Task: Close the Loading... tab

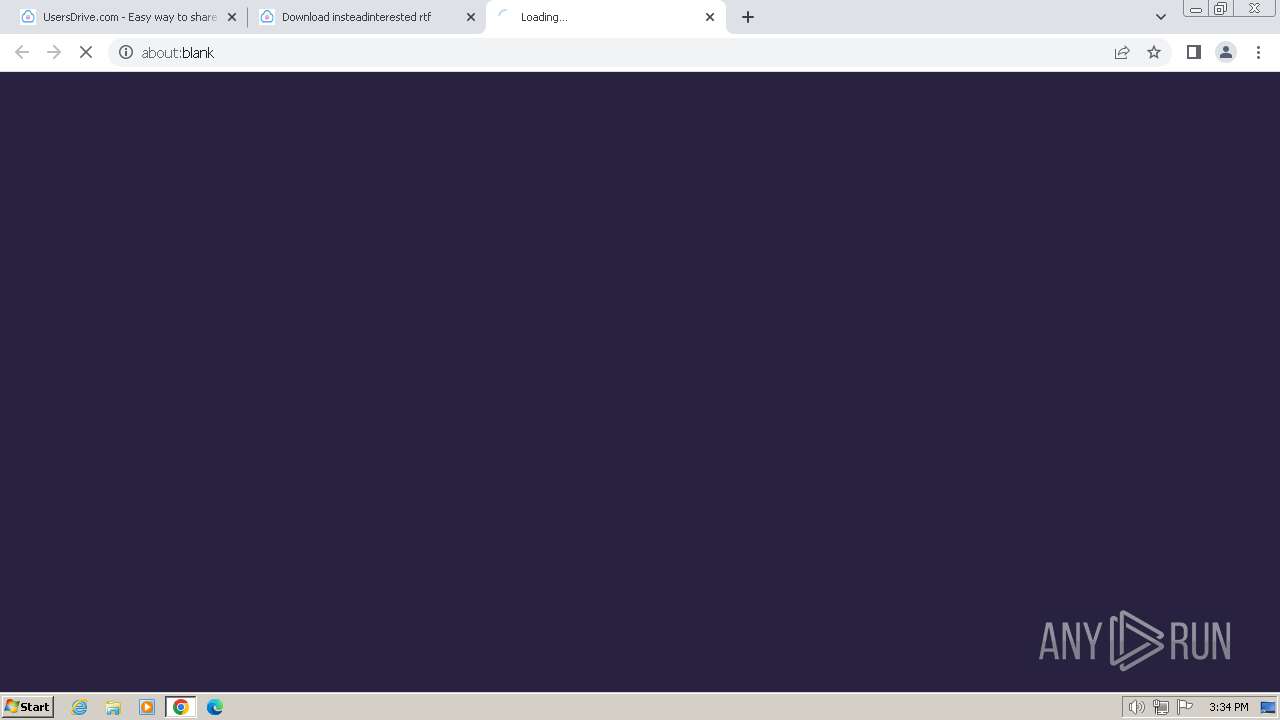Action: coord(710,17)
